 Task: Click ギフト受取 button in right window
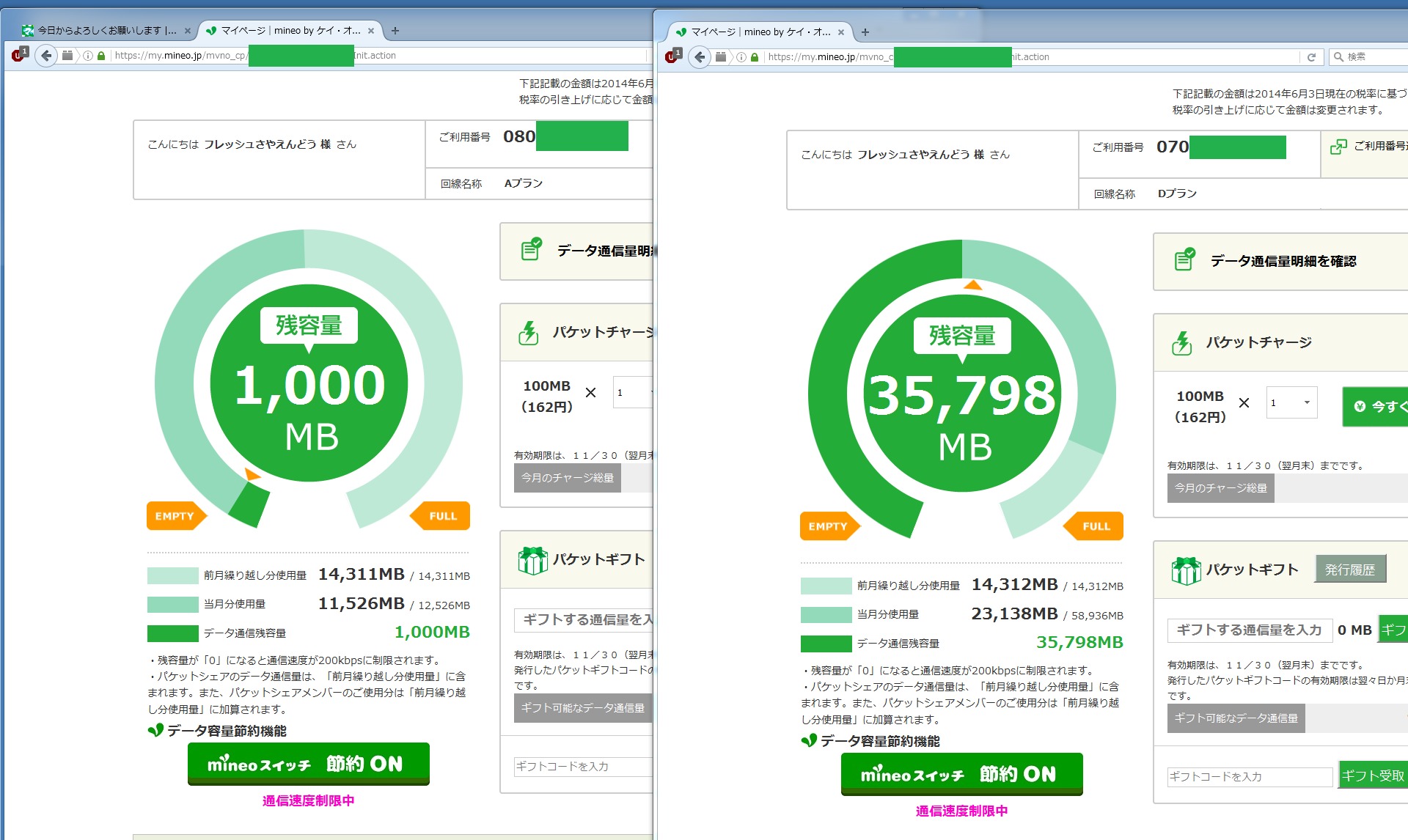pyautogui.click(x=1372, y=775)
